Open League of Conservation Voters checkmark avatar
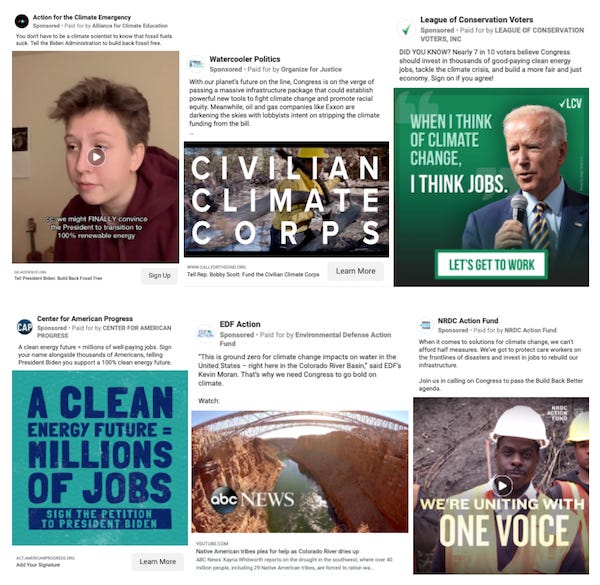Screen dimensions: 600x585 [406, 29]
